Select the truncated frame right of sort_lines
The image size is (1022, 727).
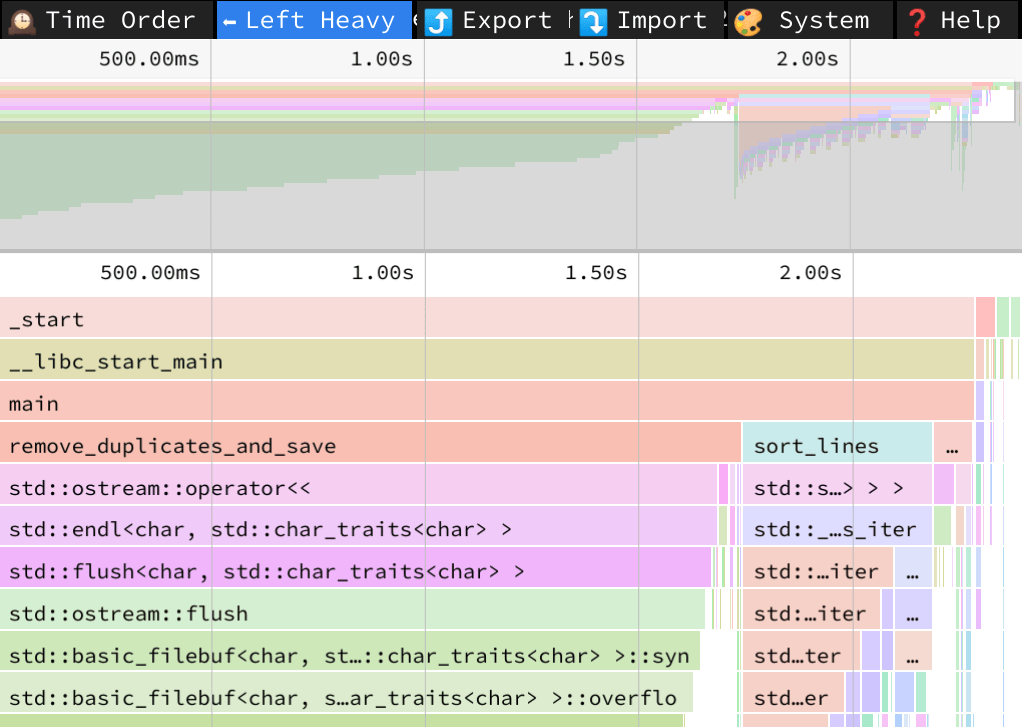point(952,446)
